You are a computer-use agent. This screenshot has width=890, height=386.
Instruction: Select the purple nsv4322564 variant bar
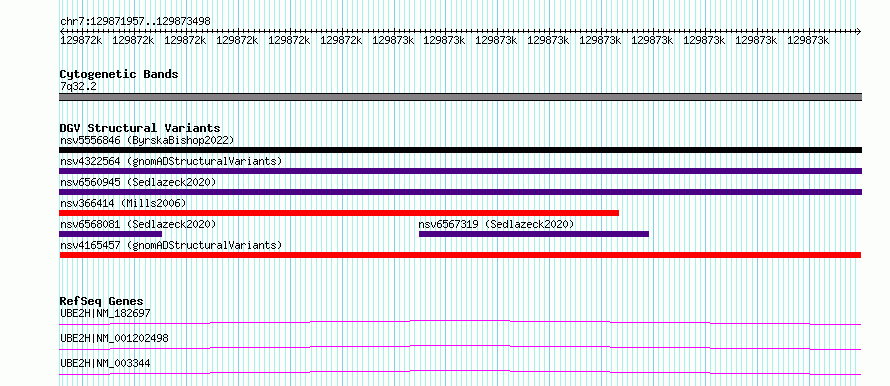[x=460, y=171]
